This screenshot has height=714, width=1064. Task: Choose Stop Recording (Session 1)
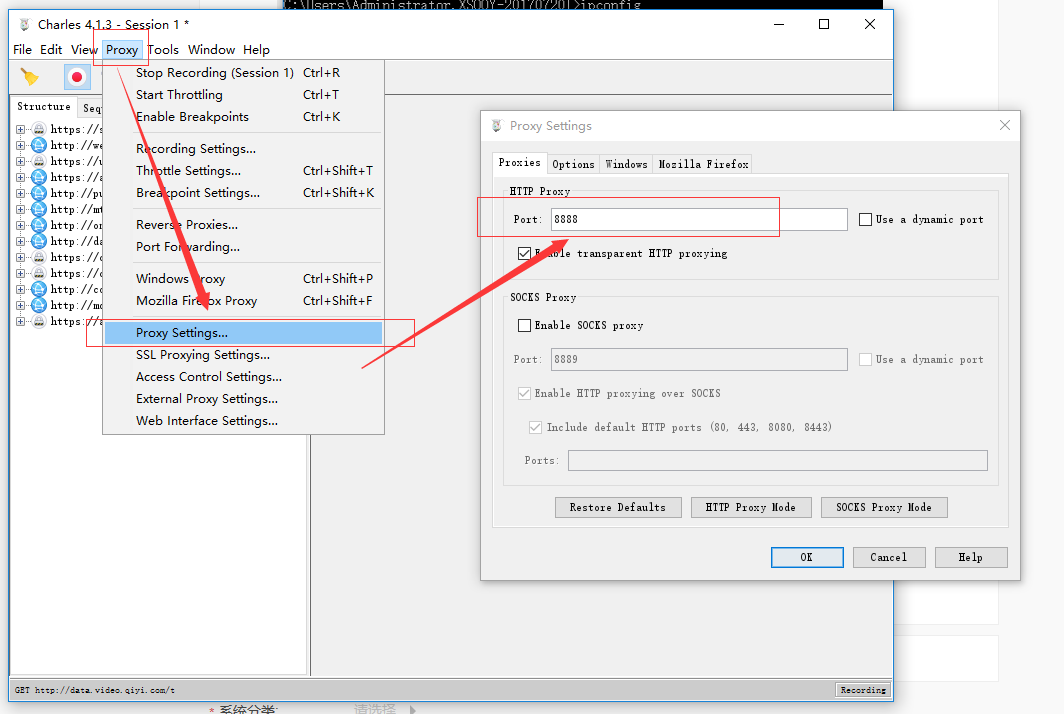pos(244,73)
